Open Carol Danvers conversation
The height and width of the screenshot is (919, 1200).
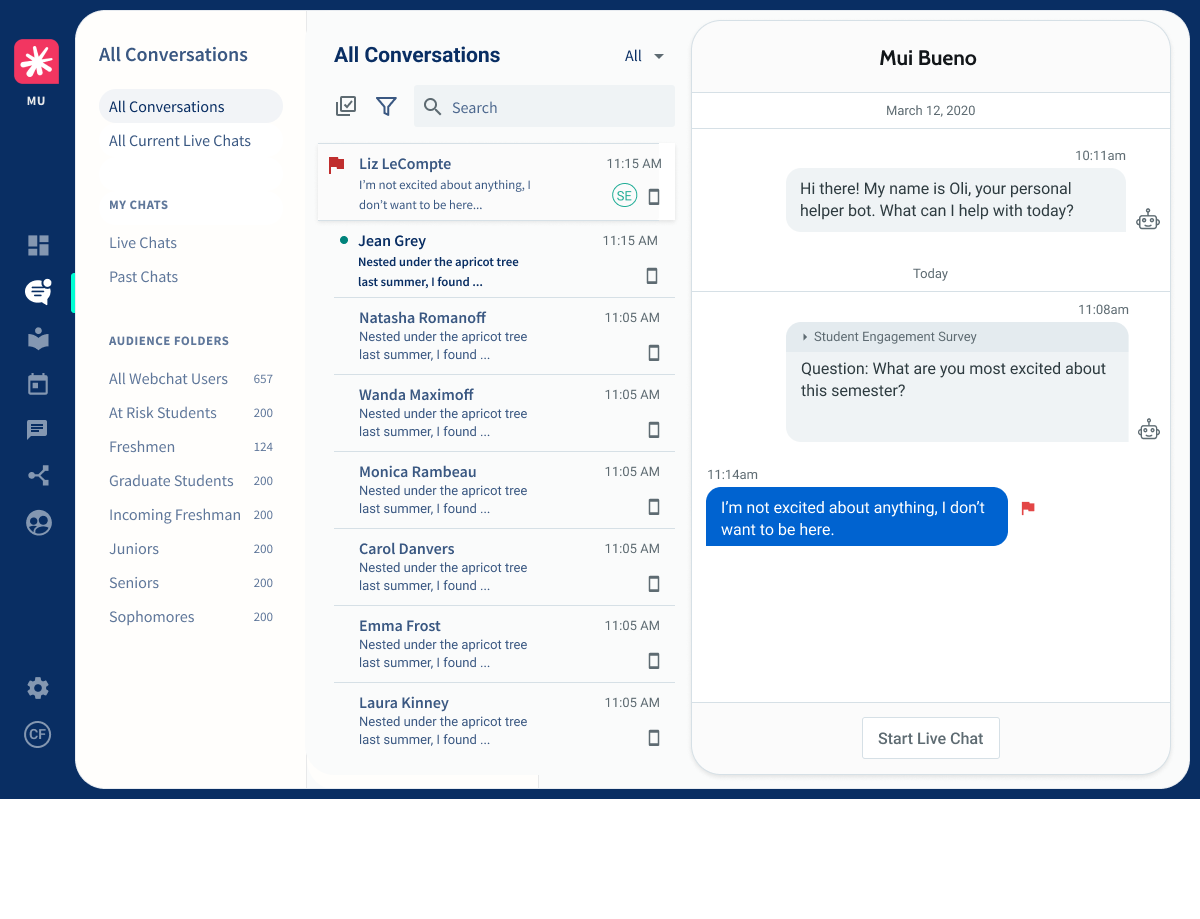pos(504,567)
